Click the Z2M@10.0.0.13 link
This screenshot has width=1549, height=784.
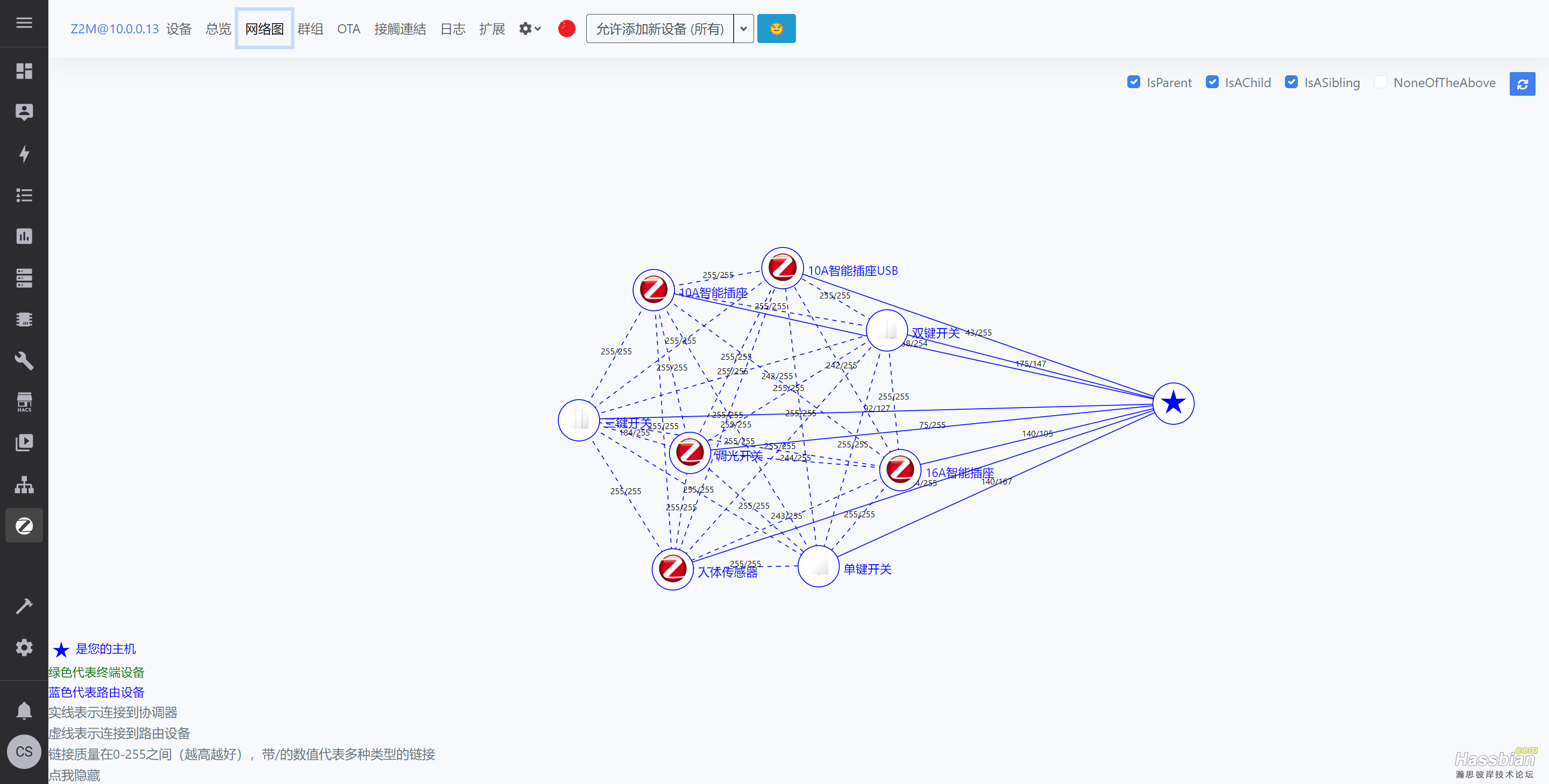(x=114, y=29)
